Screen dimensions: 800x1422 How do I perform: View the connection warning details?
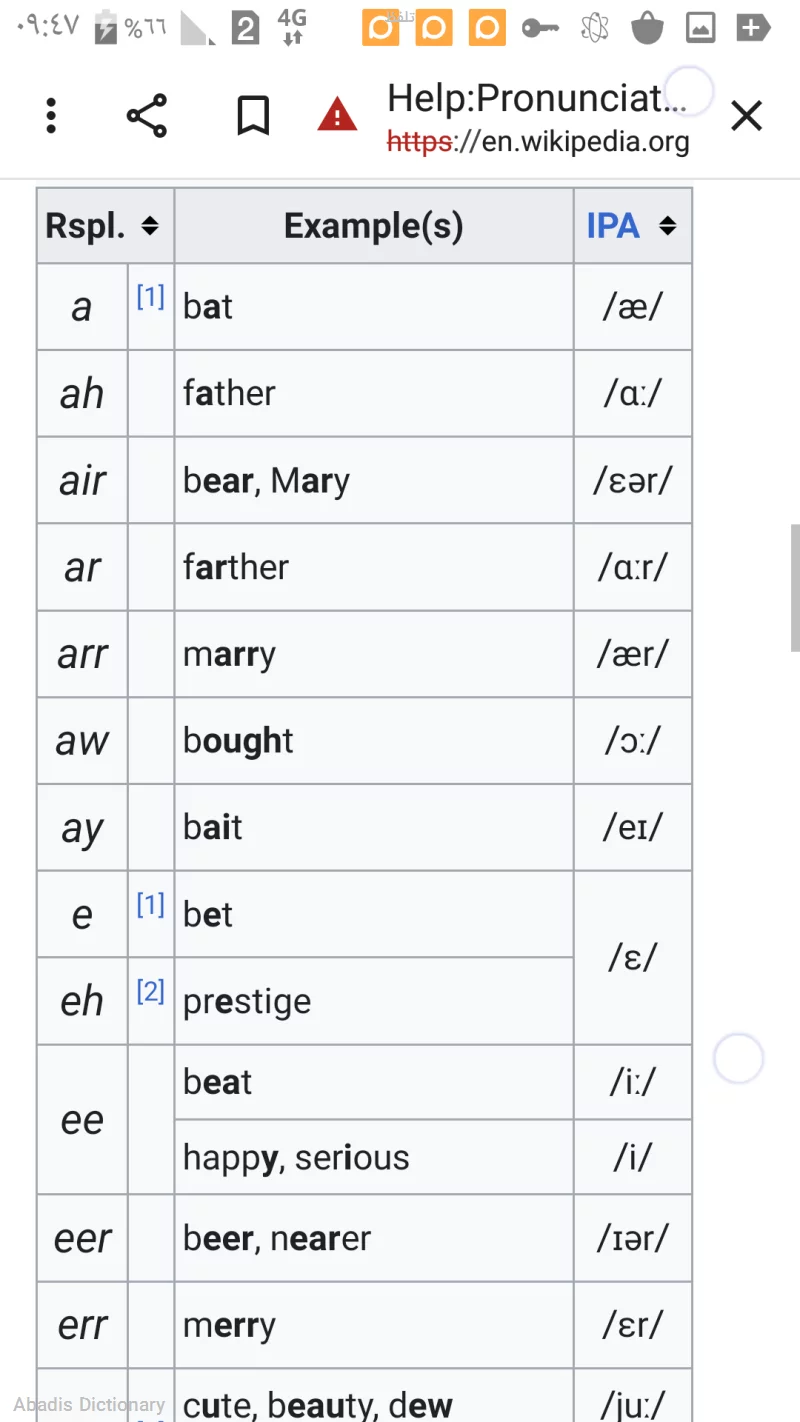[x=337, y=114]
